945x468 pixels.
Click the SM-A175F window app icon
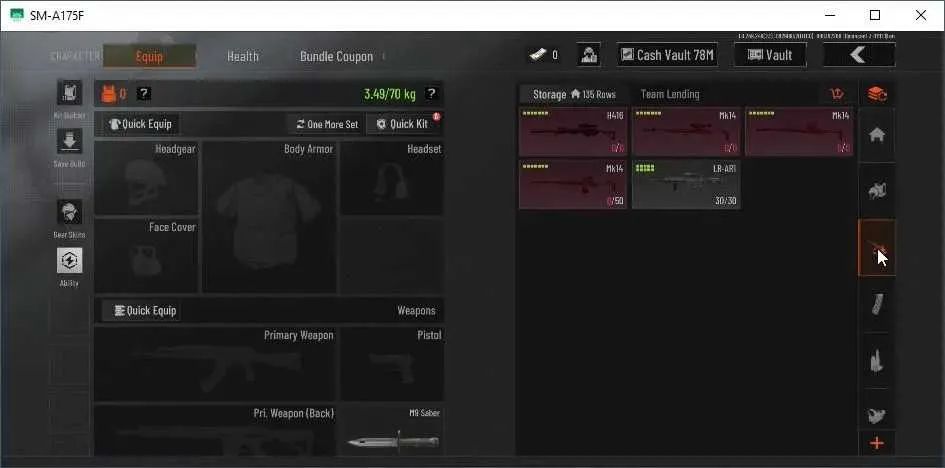click(17, 15)
